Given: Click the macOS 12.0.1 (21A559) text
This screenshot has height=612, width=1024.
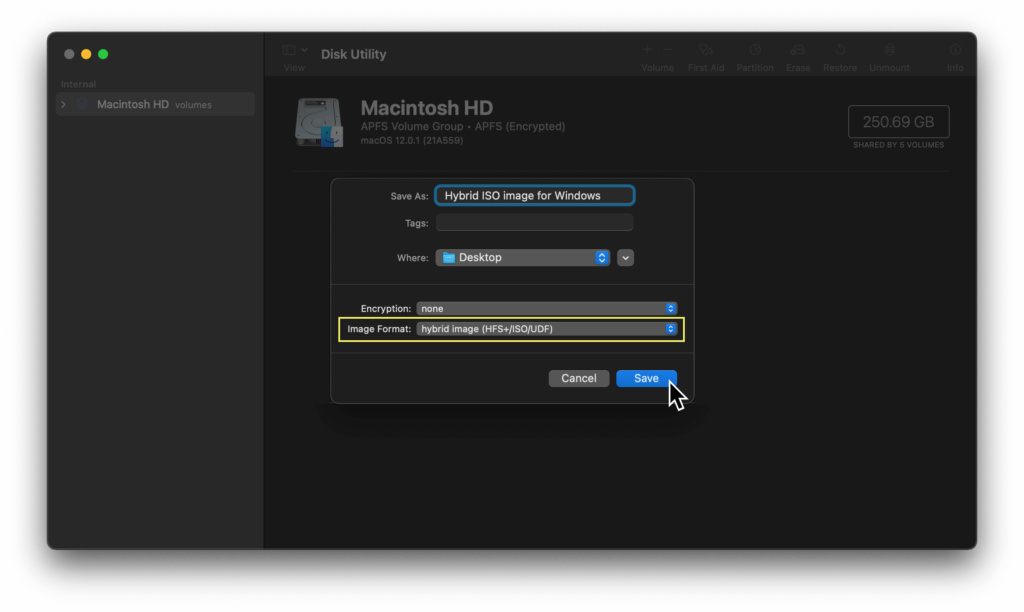Looking at the screenshot, I should point(412,140).
